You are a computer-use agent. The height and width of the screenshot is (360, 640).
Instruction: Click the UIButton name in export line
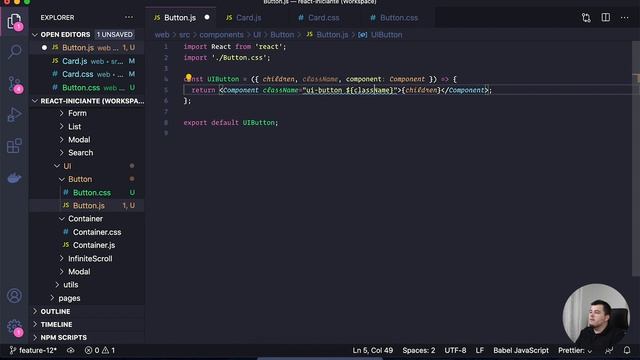(x=258, y=122)
